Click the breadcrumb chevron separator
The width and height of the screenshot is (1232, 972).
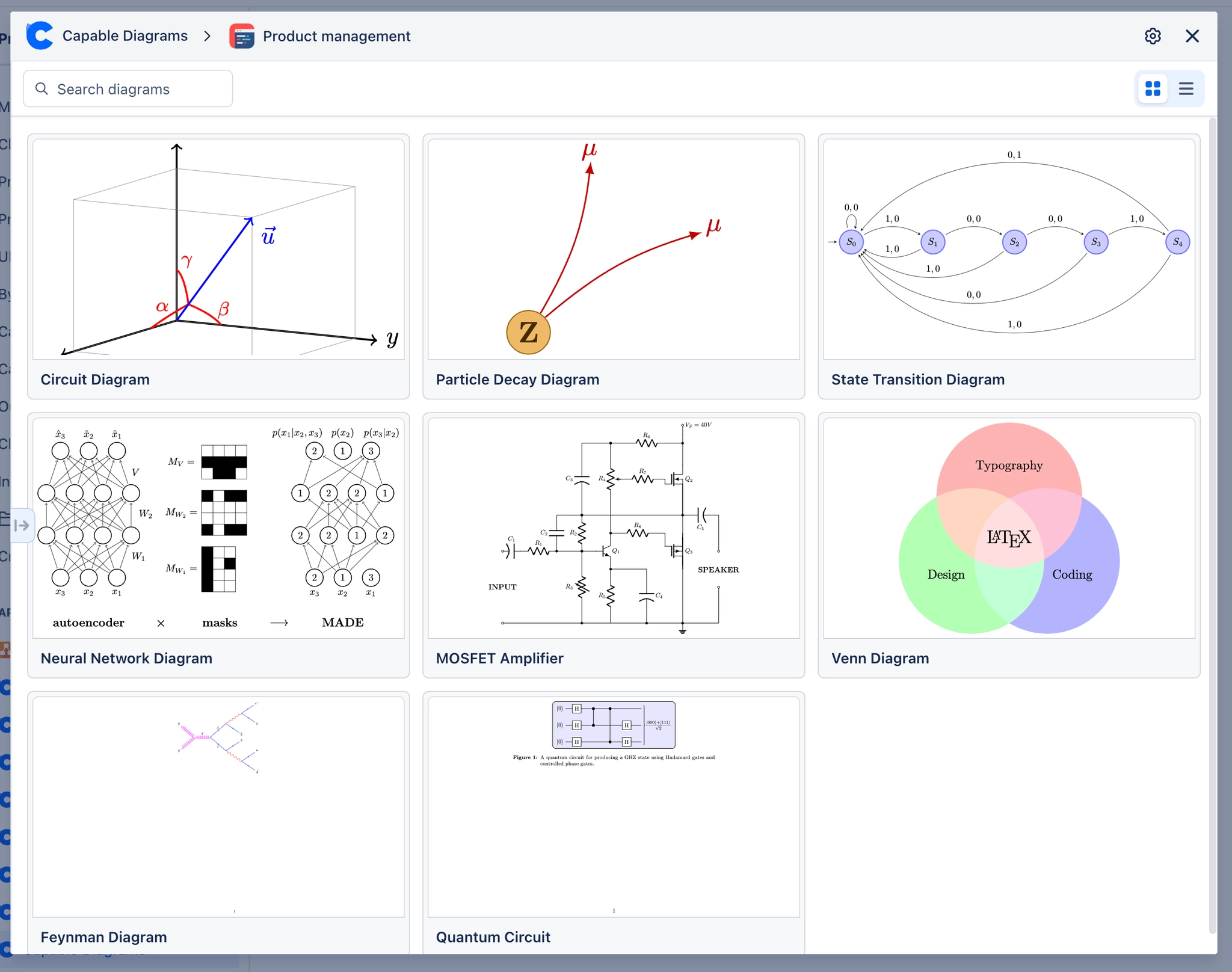(x=208, y=36)
